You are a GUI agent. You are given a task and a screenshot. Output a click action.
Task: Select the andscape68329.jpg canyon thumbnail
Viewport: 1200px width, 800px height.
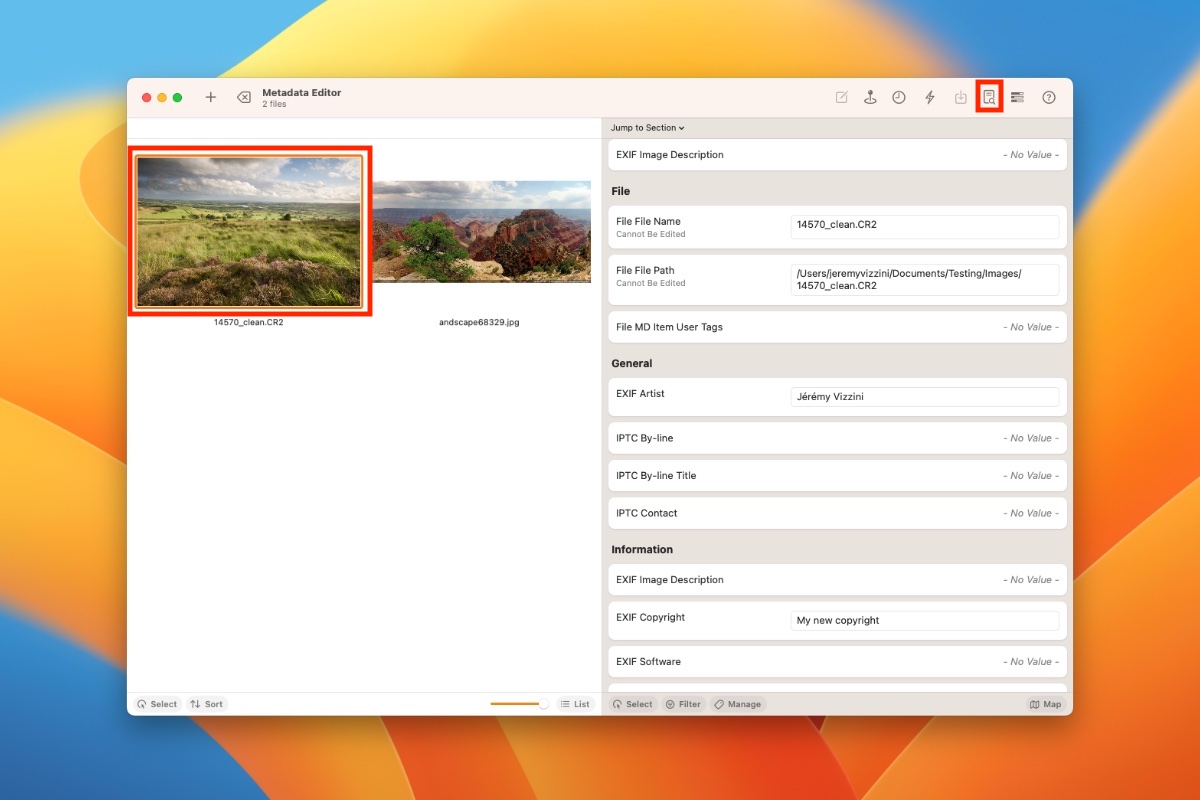482,231
